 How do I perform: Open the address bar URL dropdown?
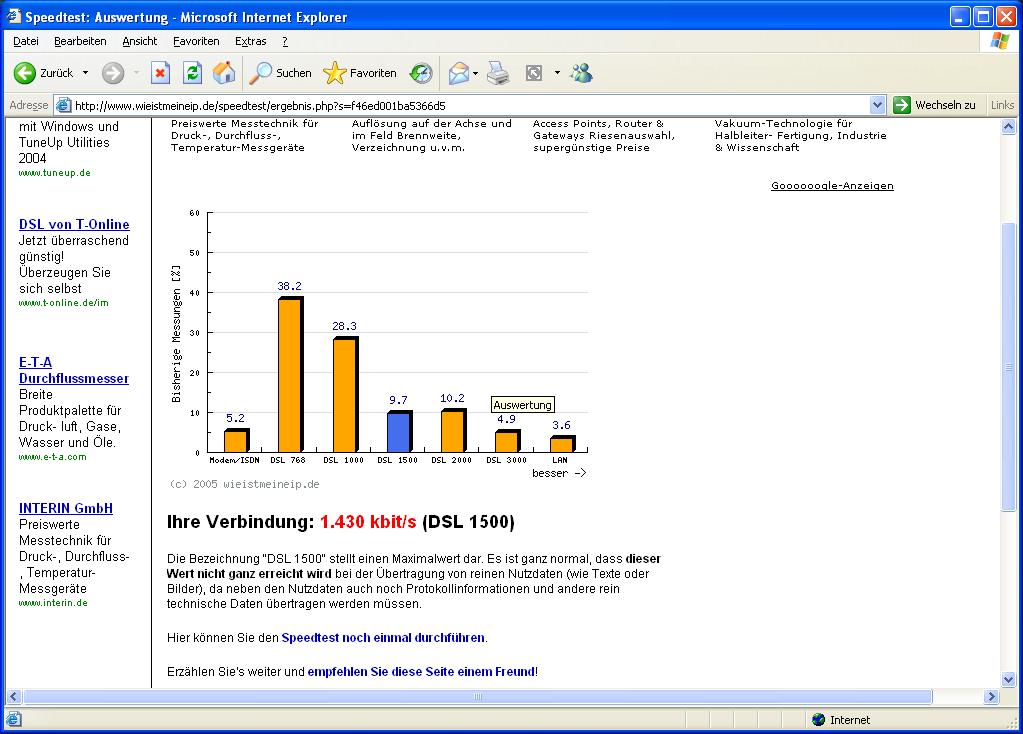(877, 105)
